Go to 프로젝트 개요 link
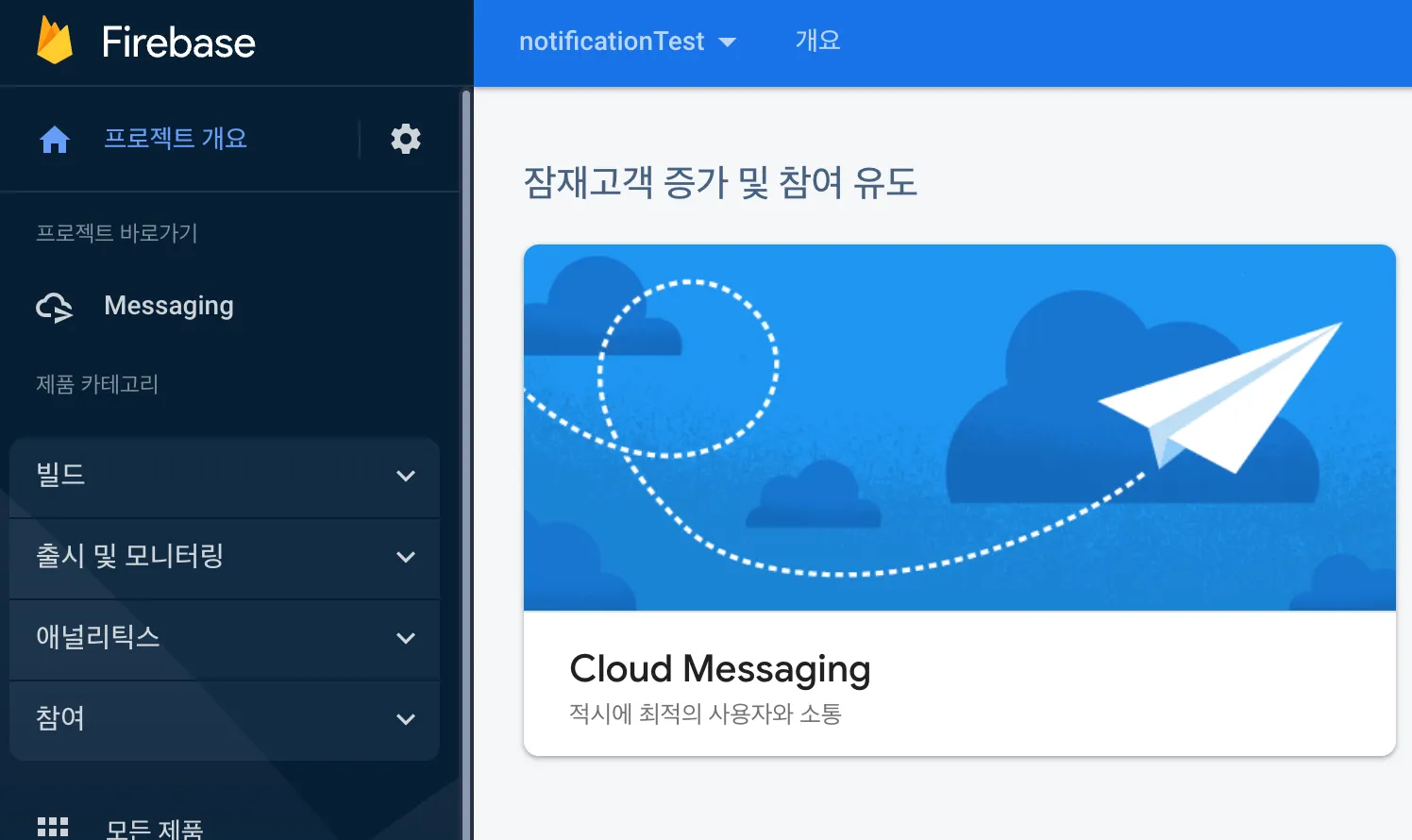Screen dimensions: 1412x840 [x=176, y=139]
